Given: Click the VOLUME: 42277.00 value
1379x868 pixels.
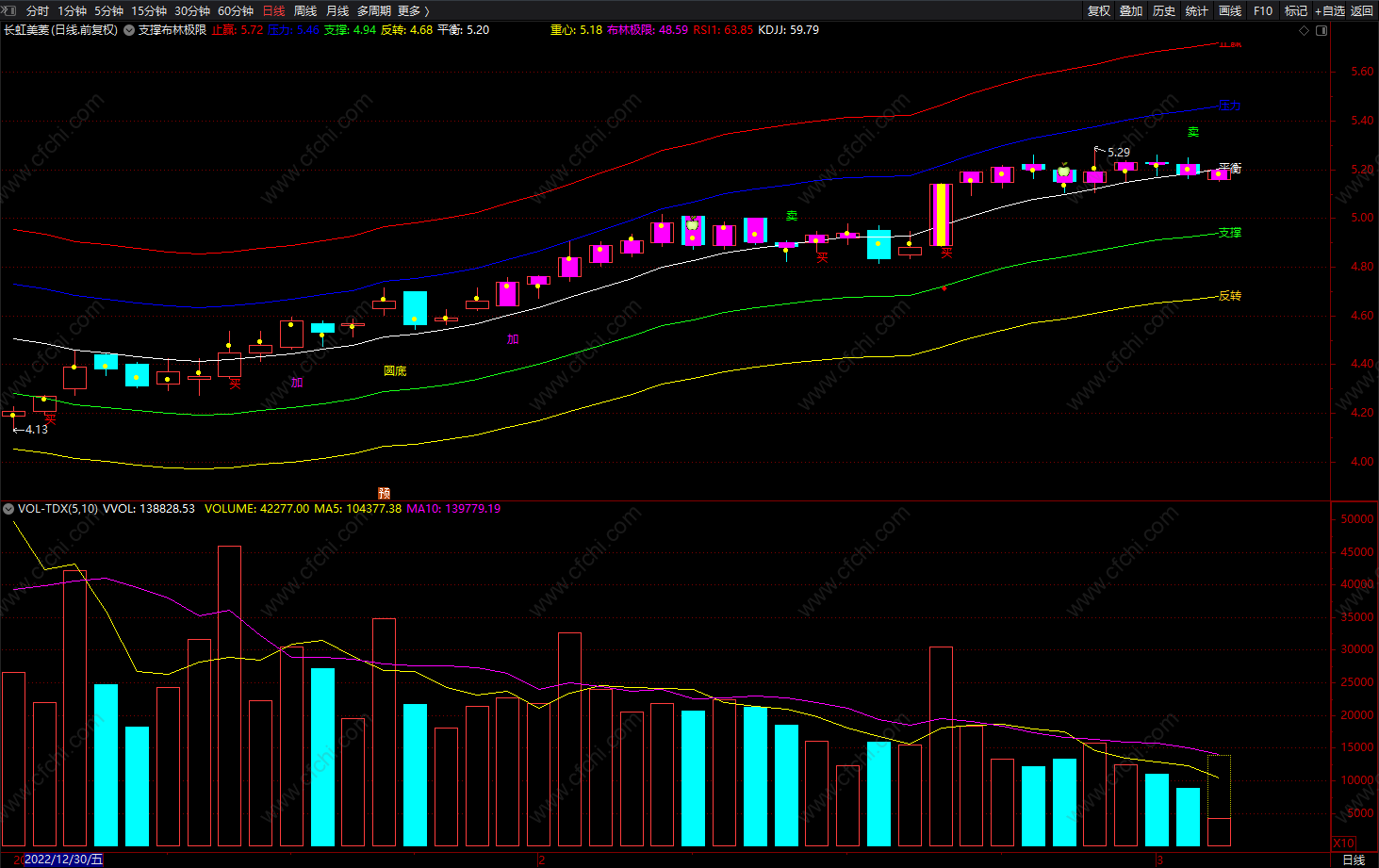Looking at the screenshot, I should pos(256,509).
